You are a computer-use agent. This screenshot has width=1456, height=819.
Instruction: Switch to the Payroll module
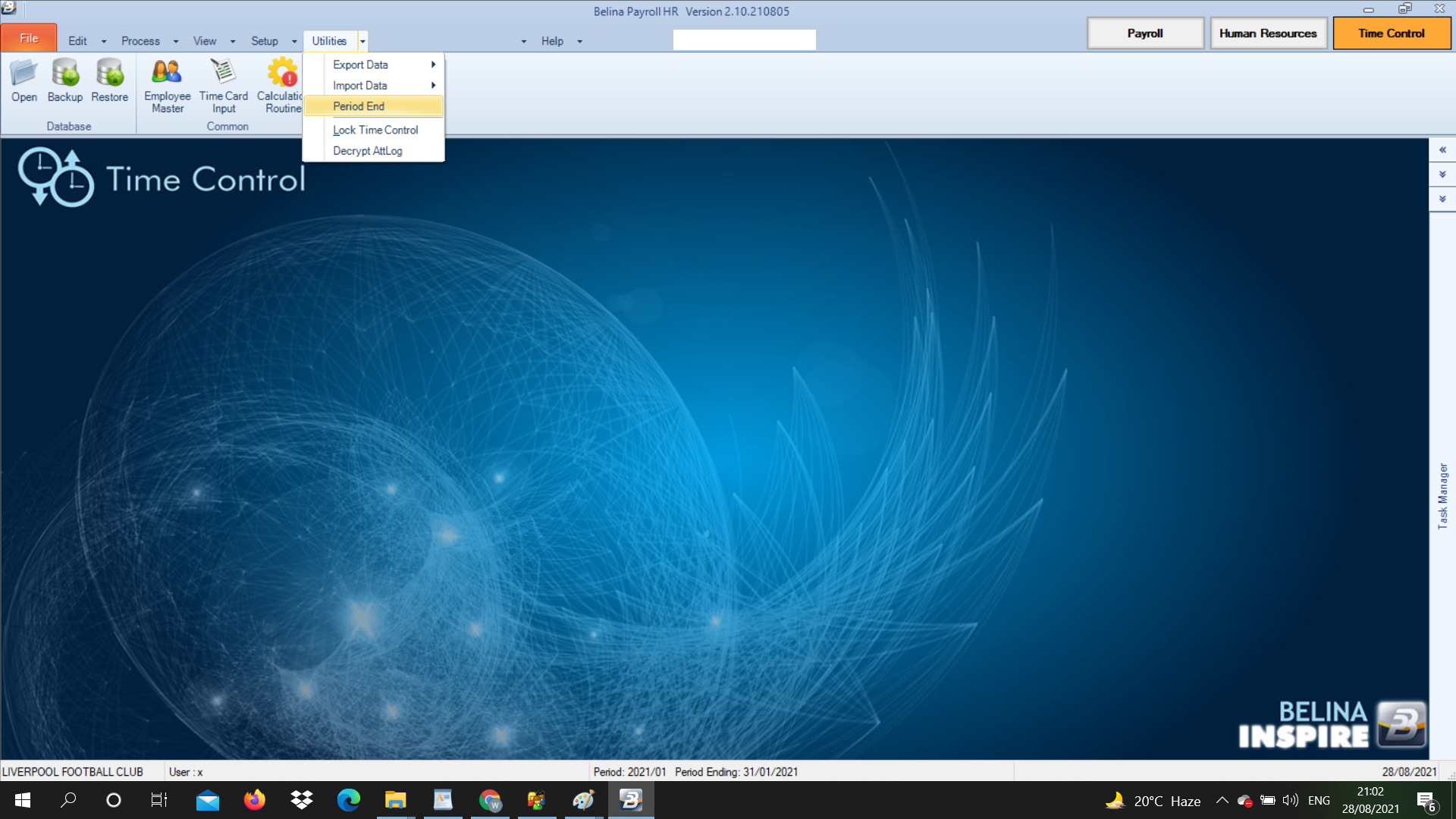[x=1145, y=33]
